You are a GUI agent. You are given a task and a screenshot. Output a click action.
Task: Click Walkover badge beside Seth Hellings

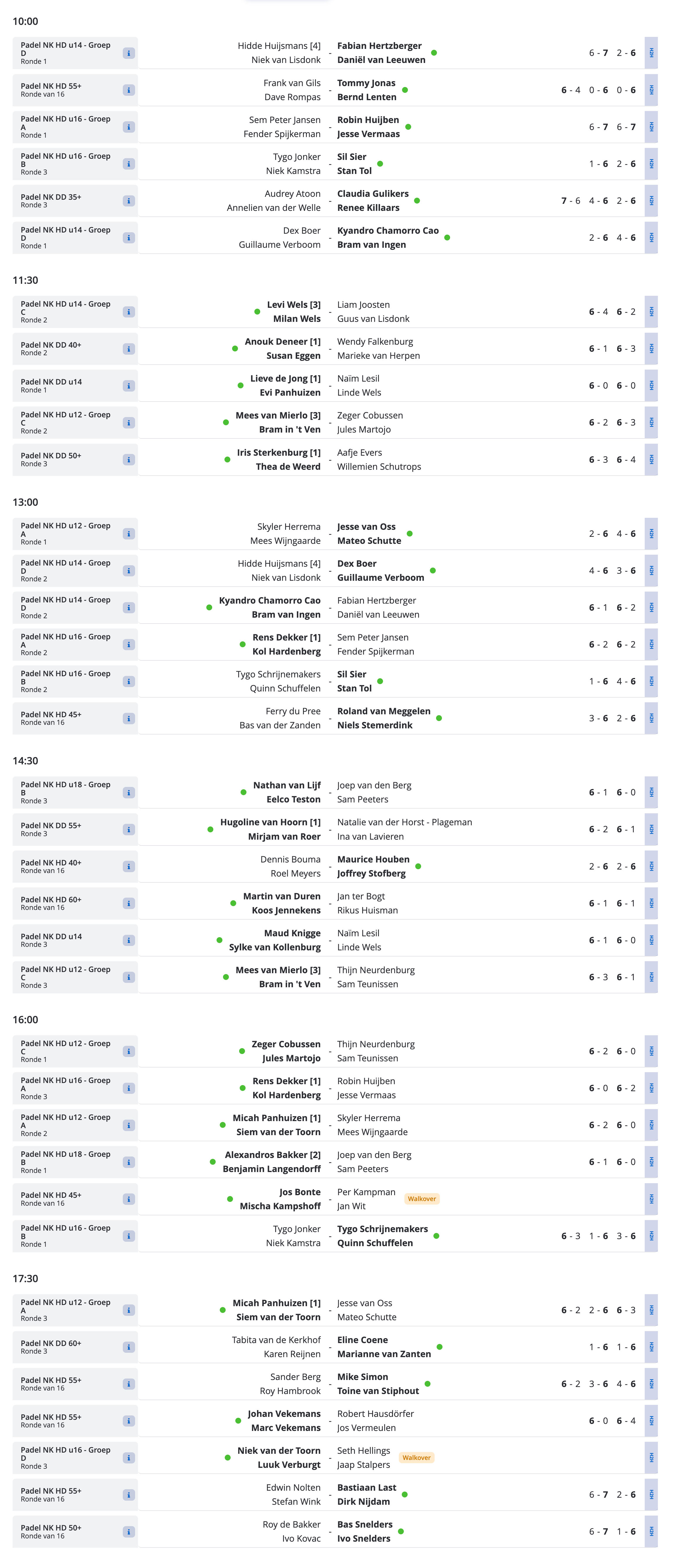coord(416,1458)
